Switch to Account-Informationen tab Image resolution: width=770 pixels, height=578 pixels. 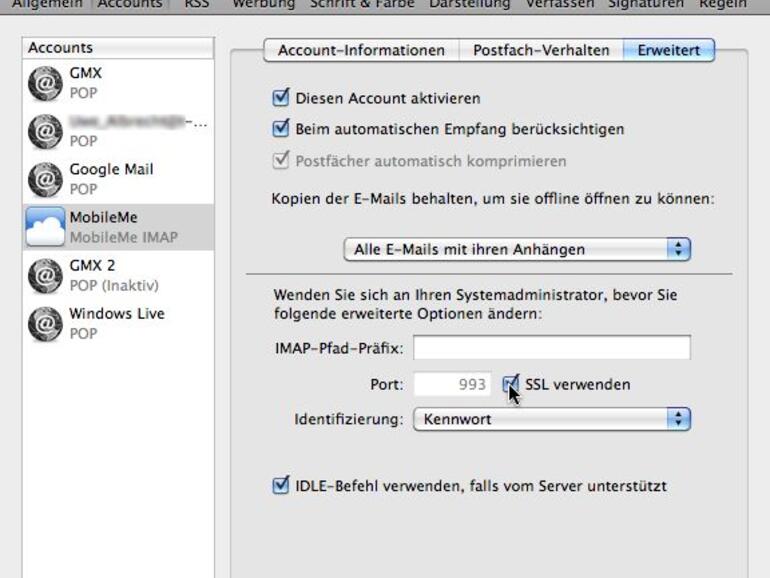click(361, 50)
